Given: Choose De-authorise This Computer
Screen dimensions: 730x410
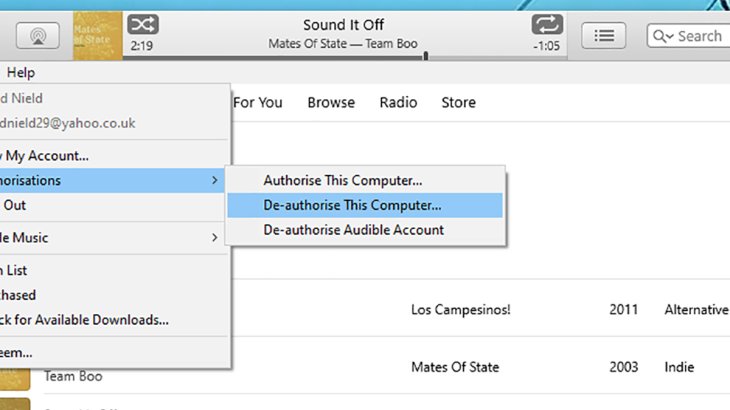Looking at the screenshot, I should [352, 205].
